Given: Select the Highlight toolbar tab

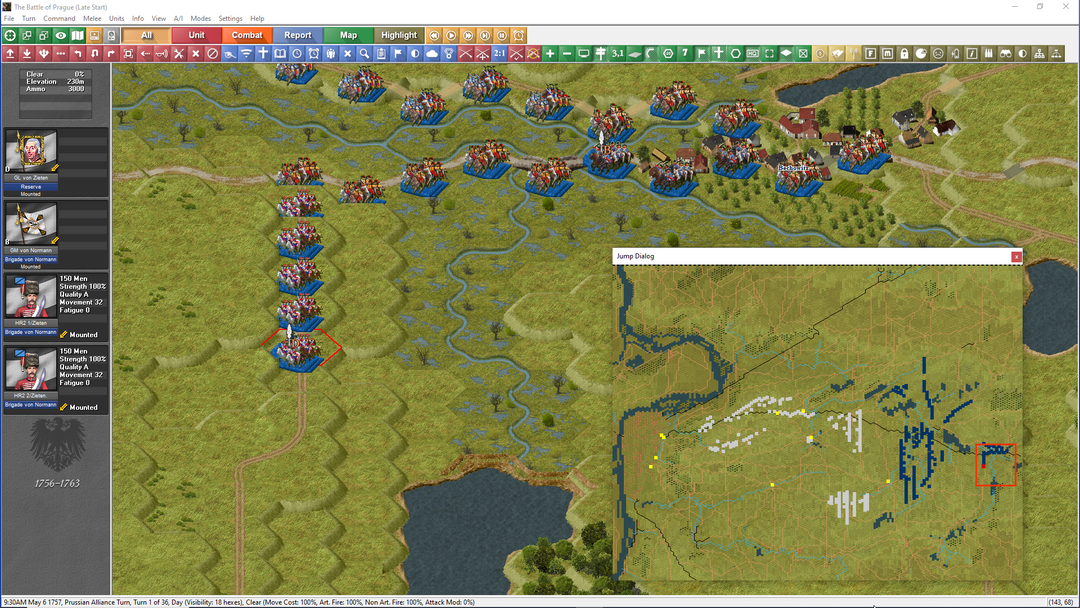Looking at the screenshot, I should [399, 35].
